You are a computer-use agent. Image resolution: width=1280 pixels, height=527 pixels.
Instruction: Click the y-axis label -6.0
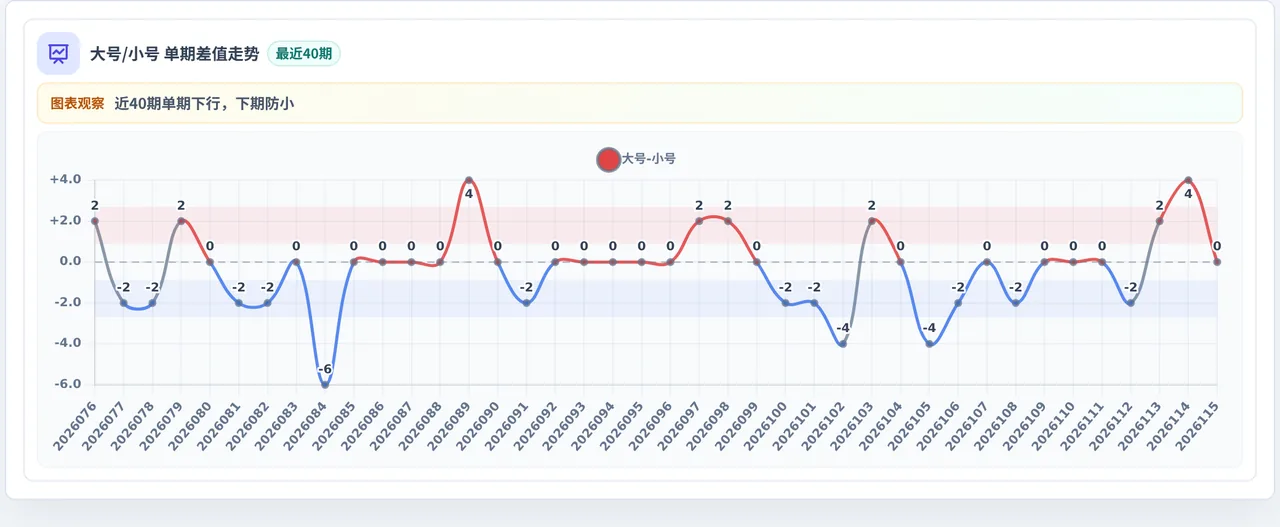(x=66, y=384)
